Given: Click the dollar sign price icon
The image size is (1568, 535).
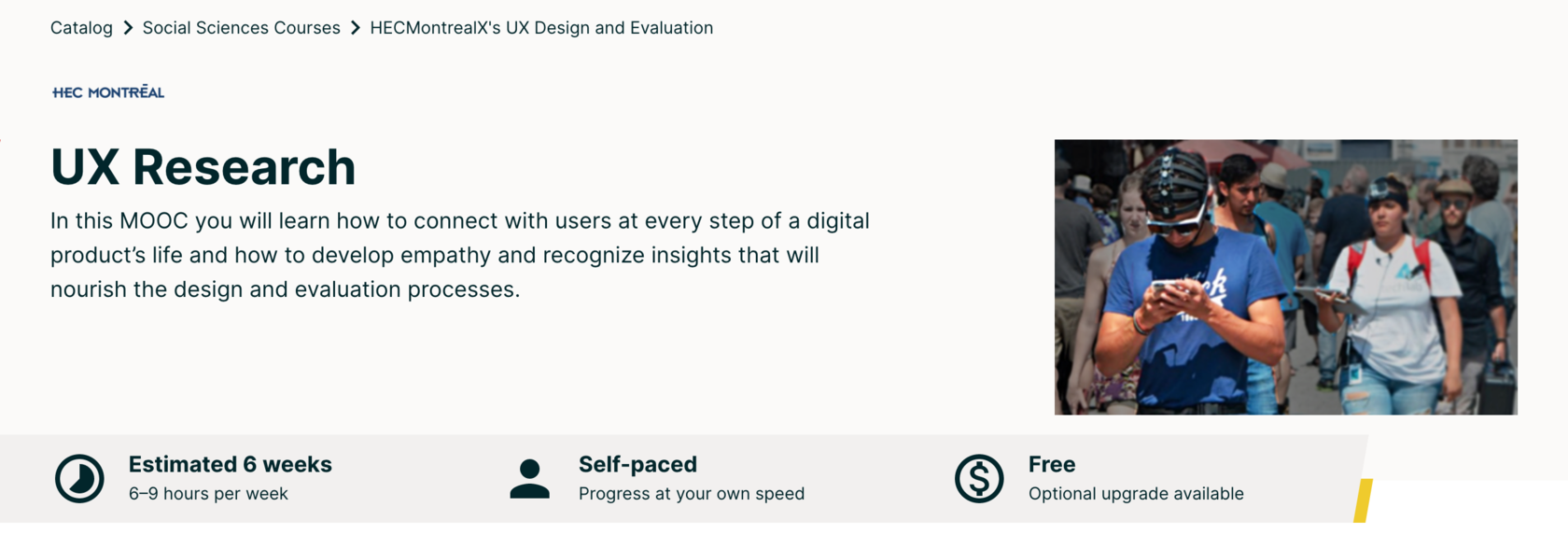Looking at the screenshot, I should [979, 479].
